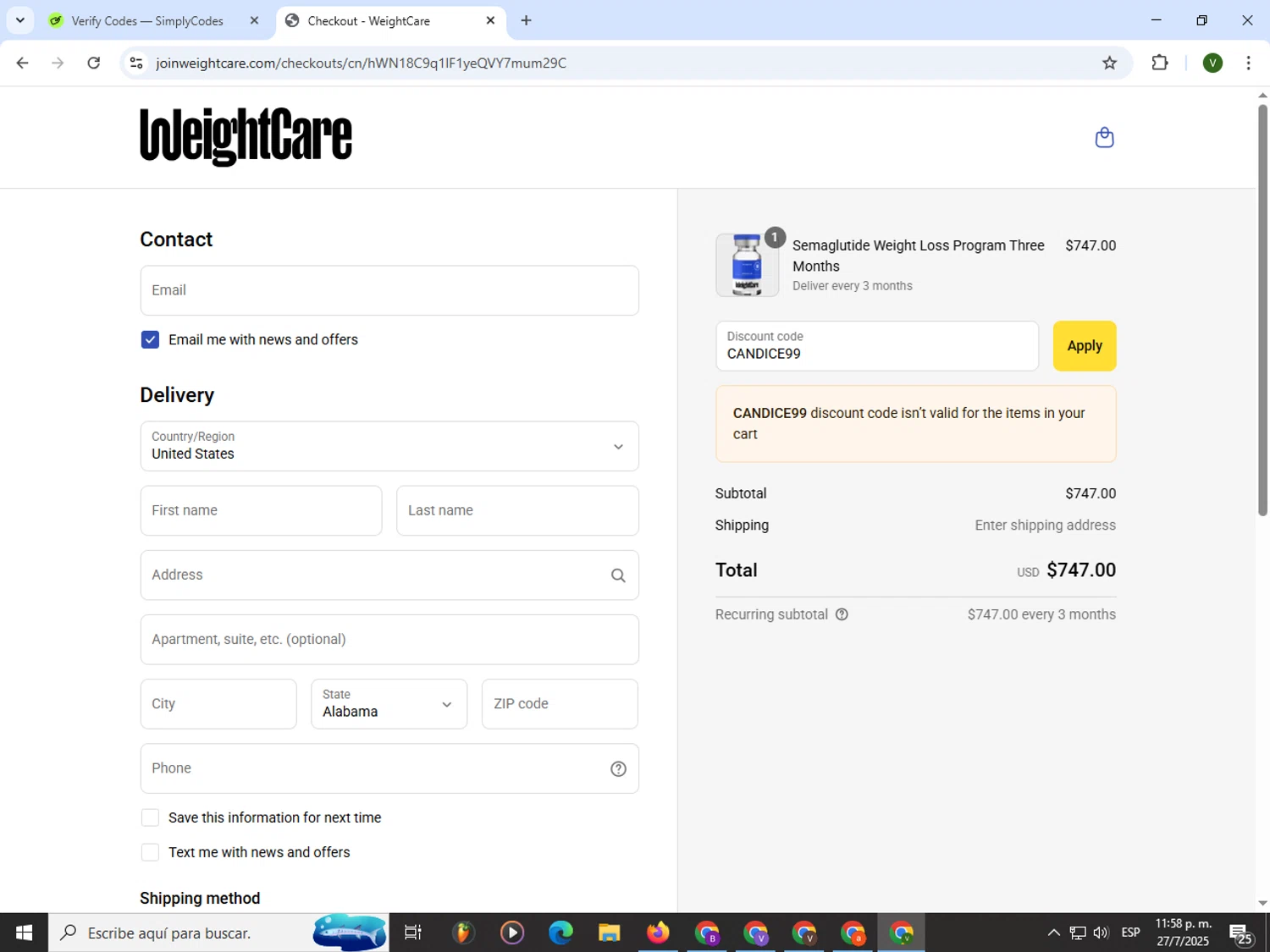
Task: Click the browser address bar URL
Action: click(361, 63)
